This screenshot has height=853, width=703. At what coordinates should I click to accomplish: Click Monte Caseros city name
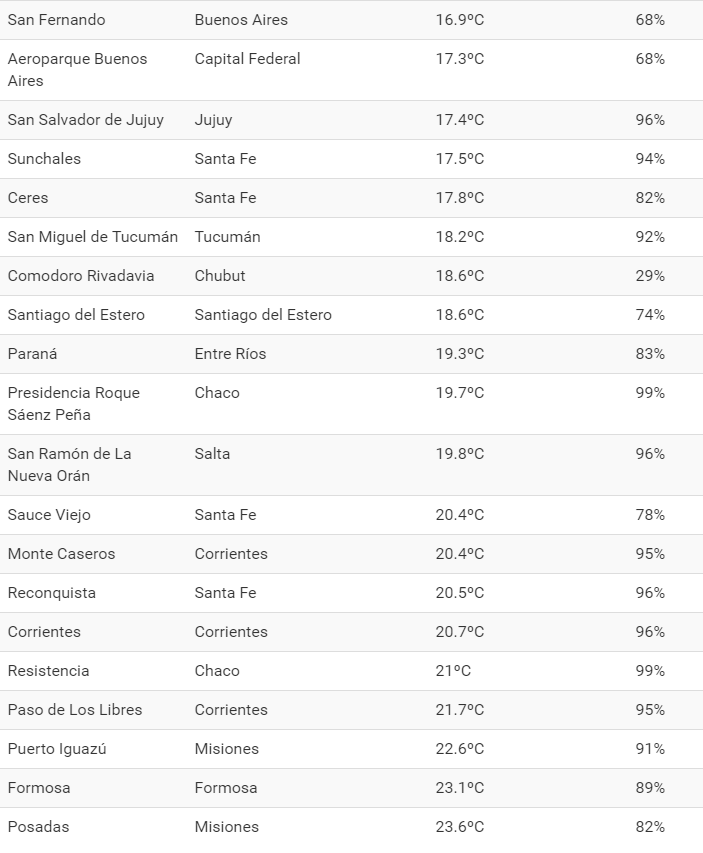[61, 554]
